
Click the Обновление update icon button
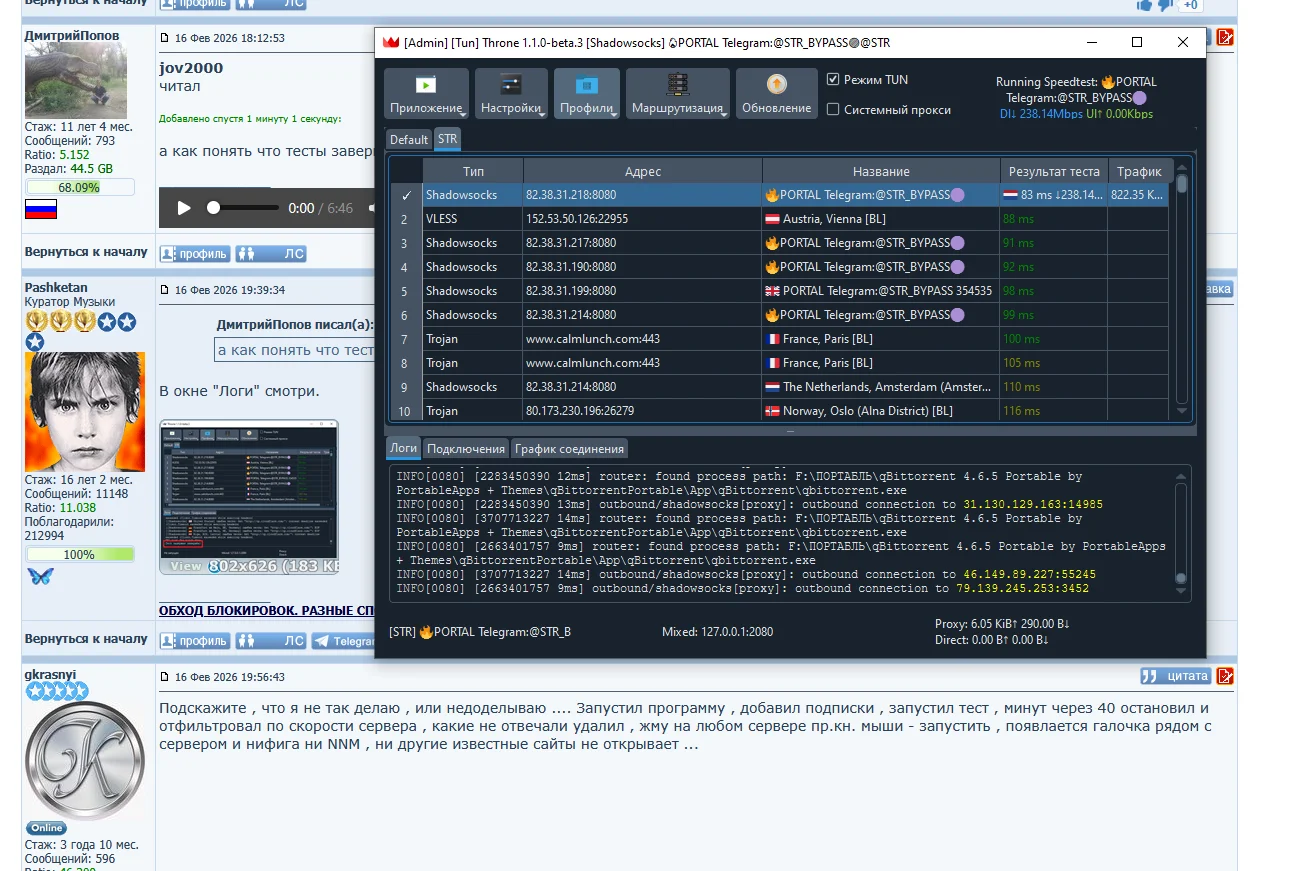coord(777,94)
